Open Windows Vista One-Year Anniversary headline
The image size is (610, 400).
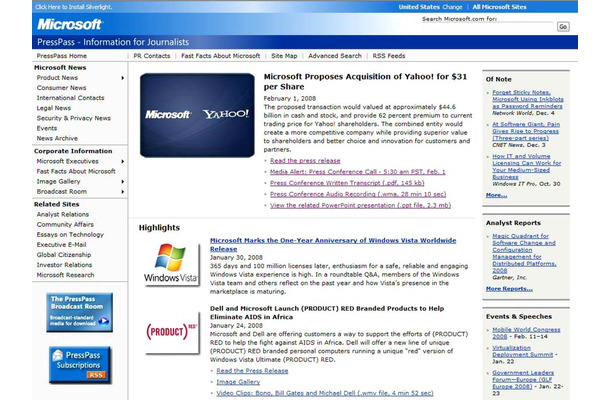coord(333,245)
